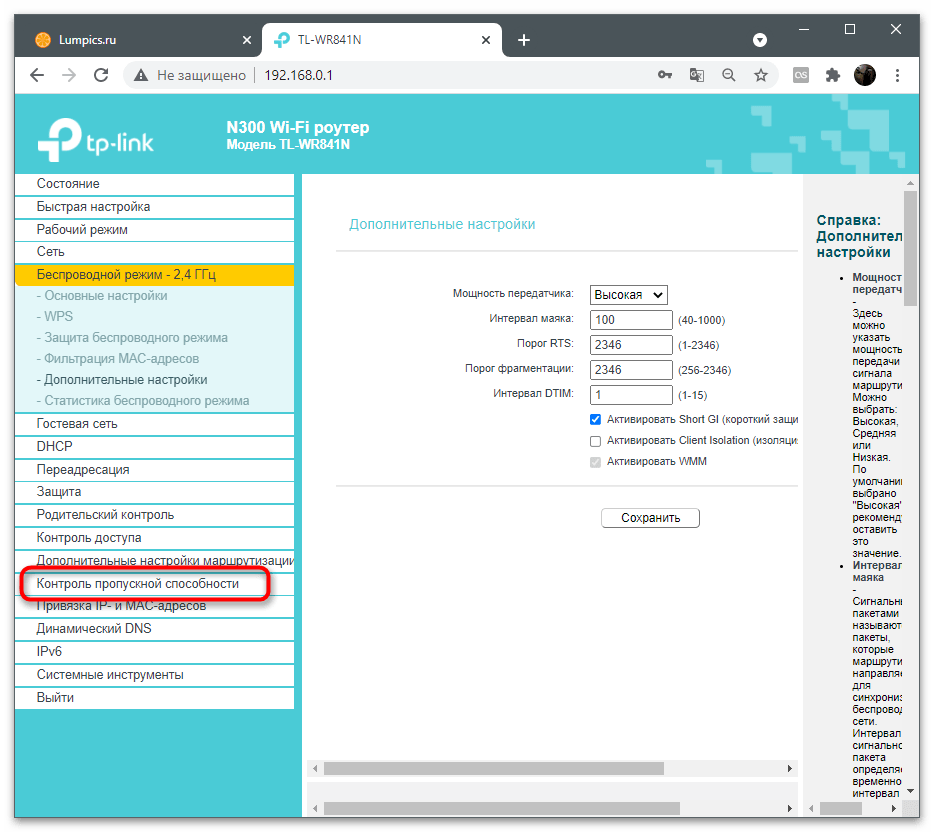
Task: Open new tab with plus button
Action: (524, 40)
